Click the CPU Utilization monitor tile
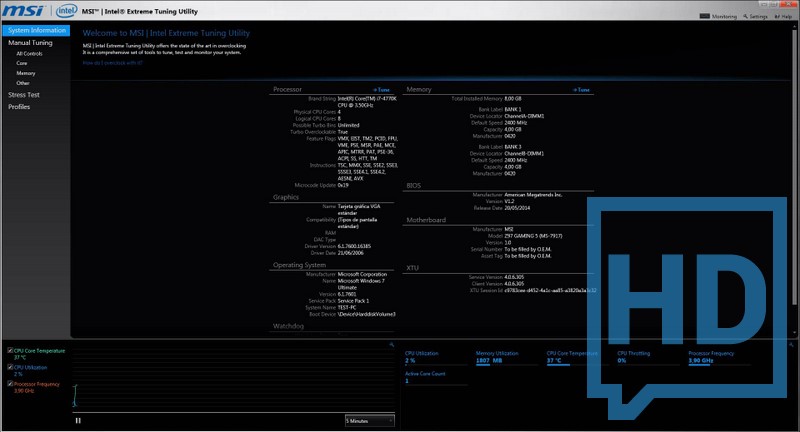The width and height of the screenshot is (800, 432). 433,357
